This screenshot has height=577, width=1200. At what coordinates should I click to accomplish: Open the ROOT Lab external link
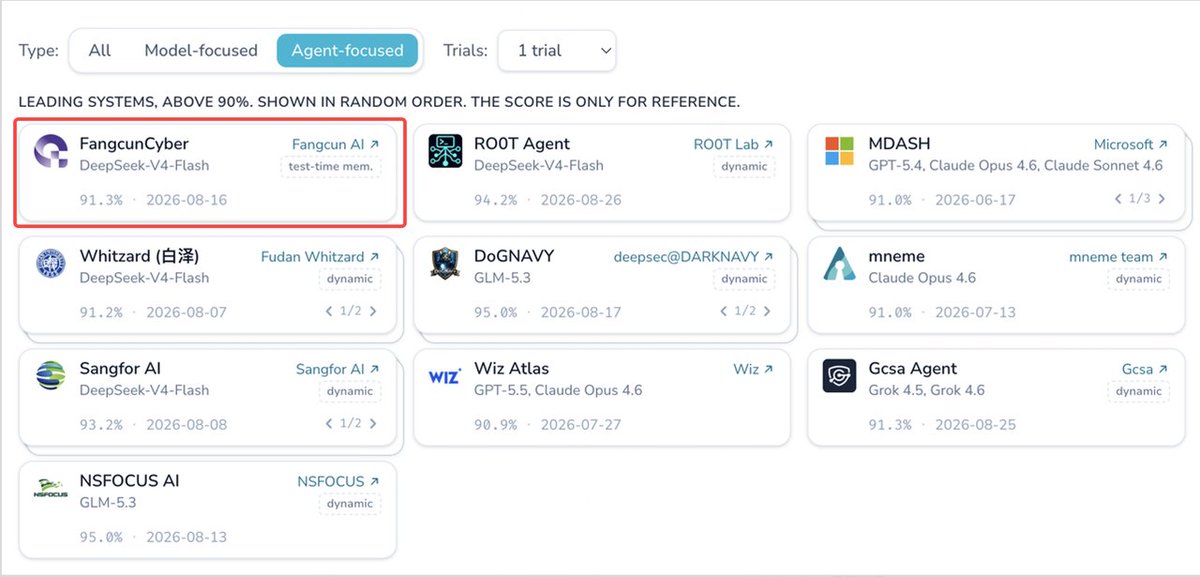(733, 144)
